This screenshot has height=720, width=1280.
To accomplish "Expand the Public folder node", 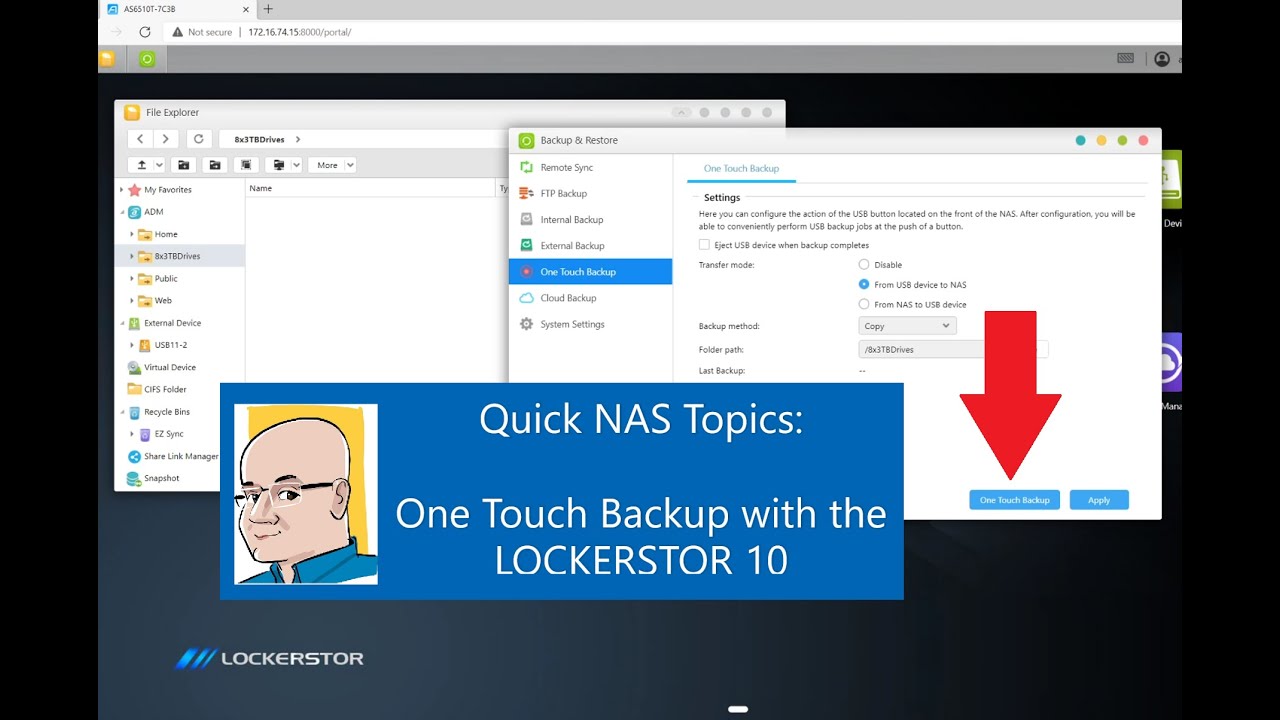I will pyautogui.click(x=131, y=279).
